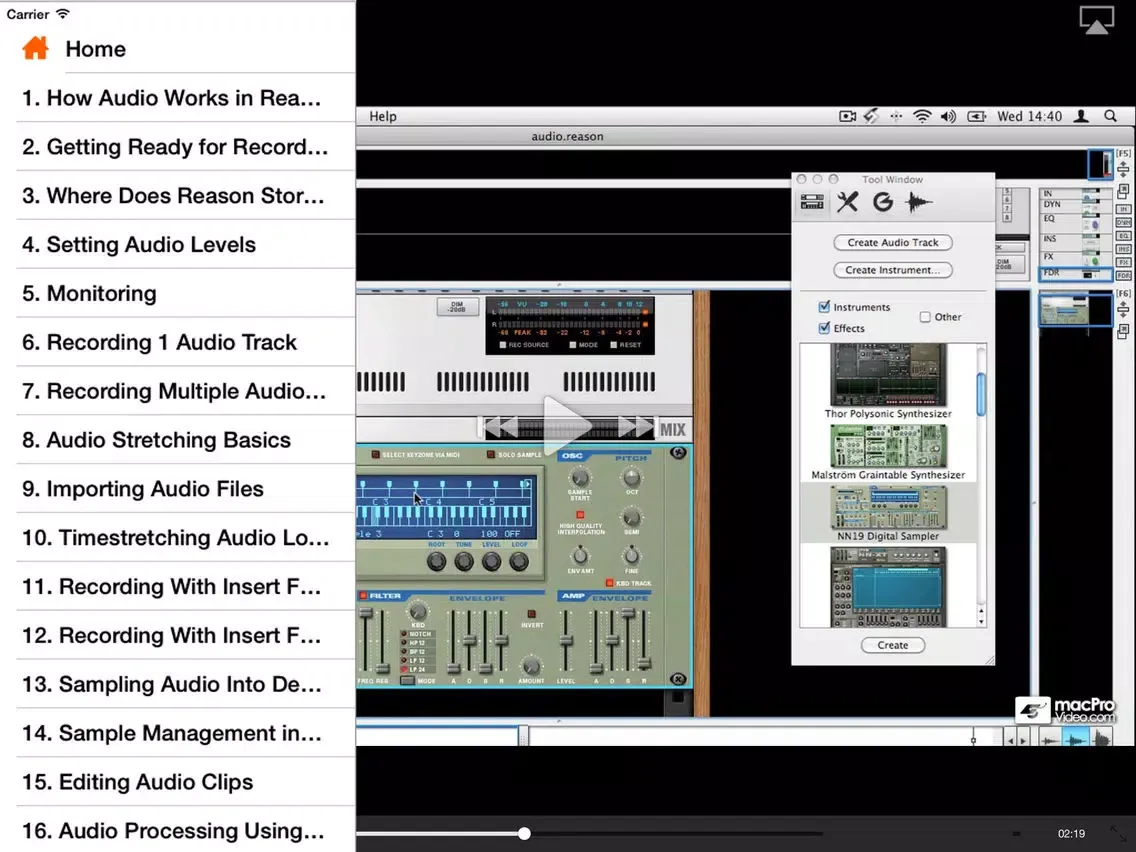Click the video progress slider knob
The height and width of the screenshot is (852, 1136).
524,834
